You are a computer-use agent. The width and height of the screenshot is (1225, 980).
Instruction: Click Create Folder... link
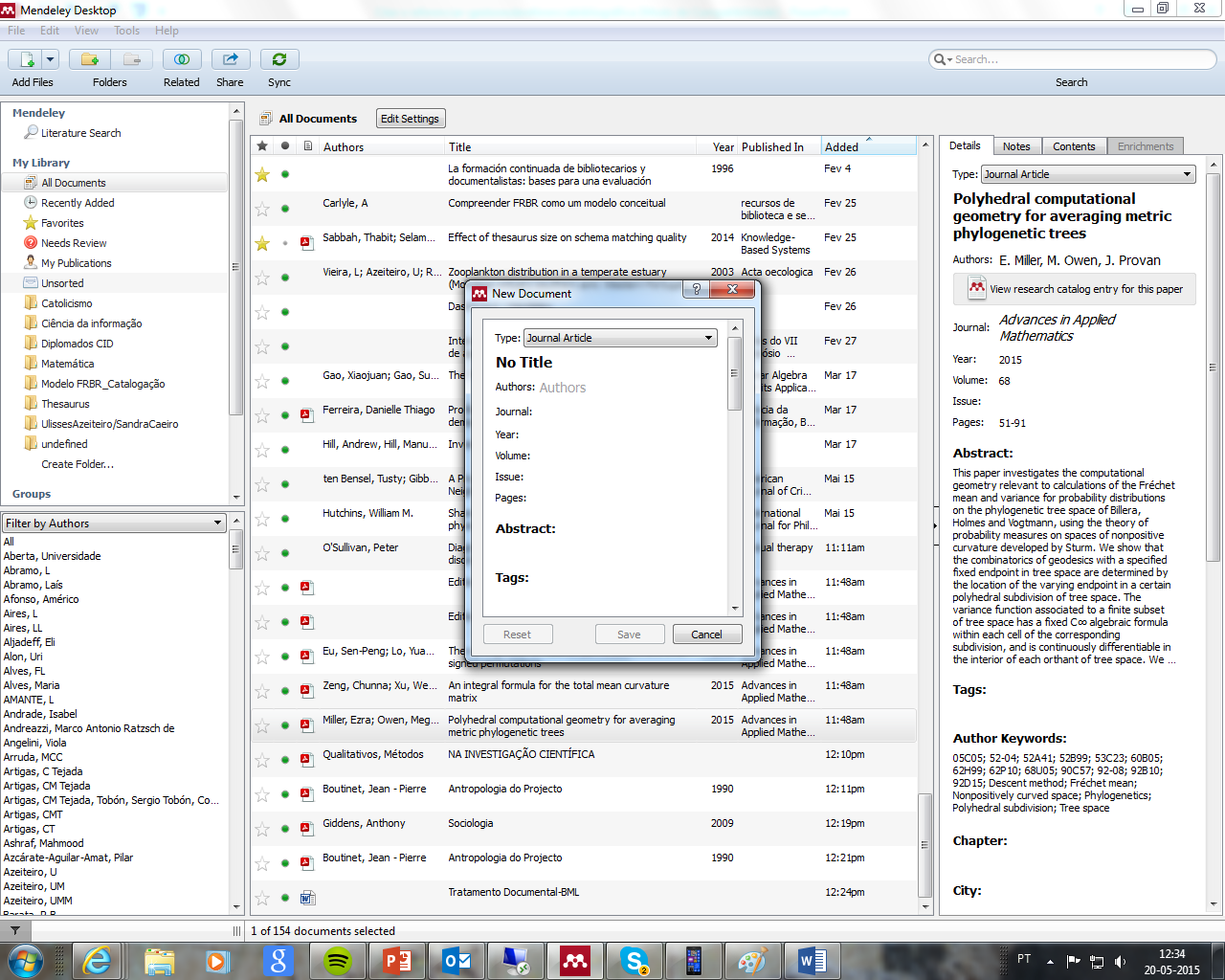coord(78,464)
